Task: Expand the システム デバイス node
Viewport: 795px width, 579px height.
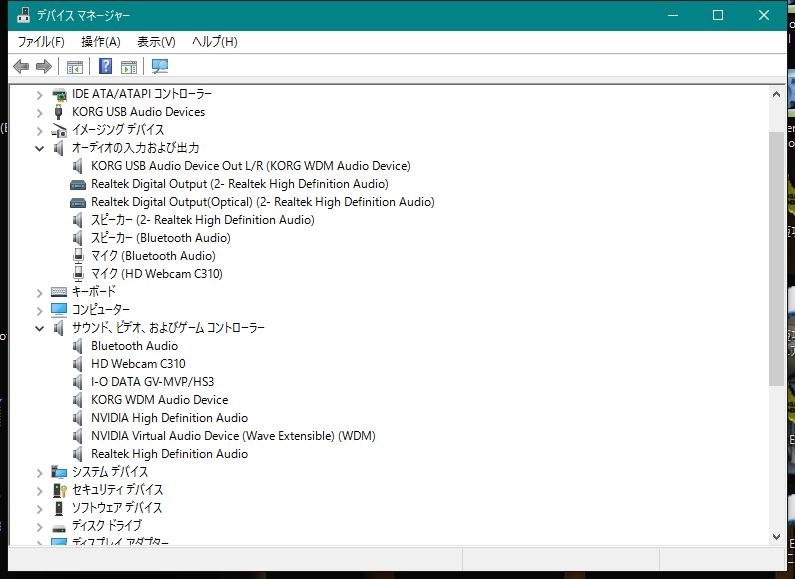Action: tap(40, 473)
